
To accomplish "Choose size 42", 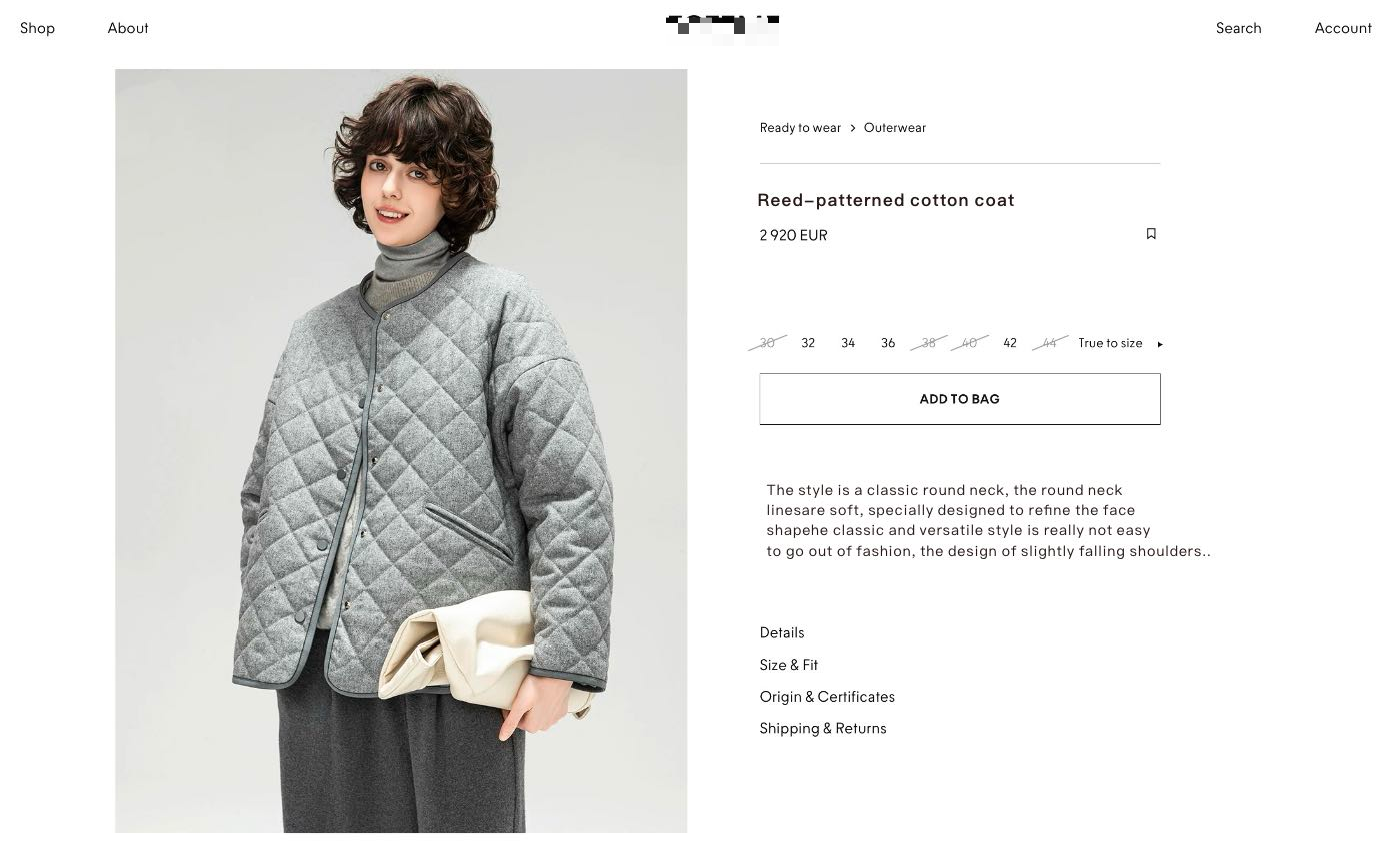I will 1010,343.
